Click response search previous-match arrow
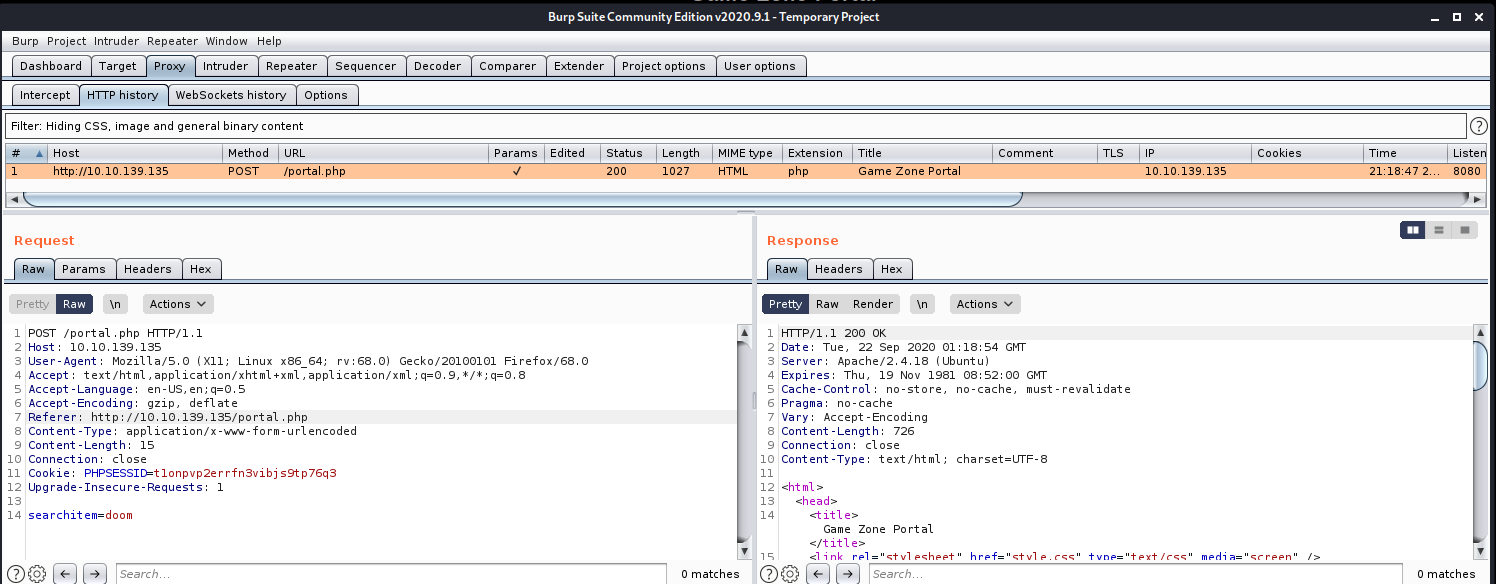The image size is (1496, 584). click(x=819, y=574)
